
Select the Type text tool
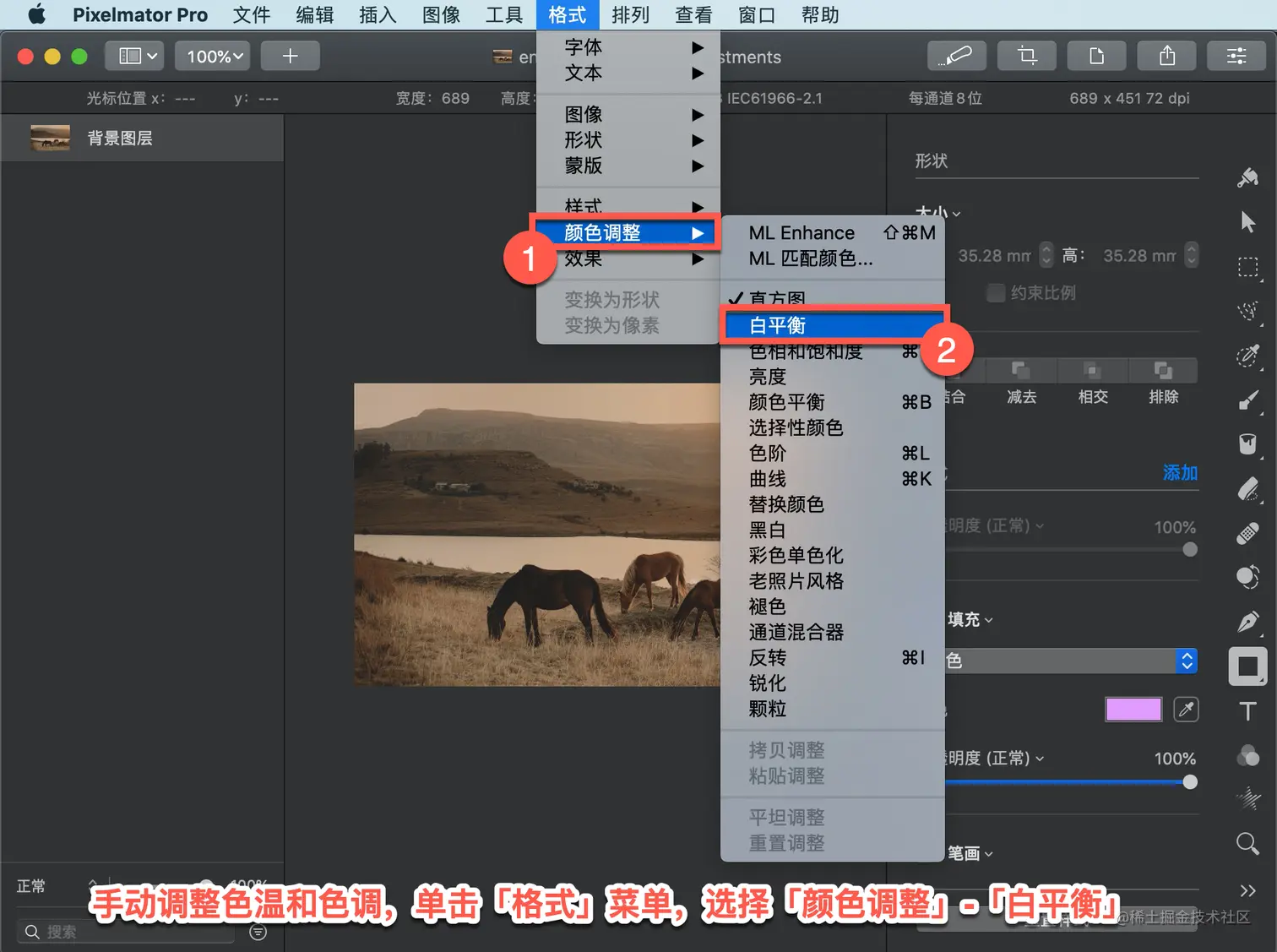(1247, 711)
